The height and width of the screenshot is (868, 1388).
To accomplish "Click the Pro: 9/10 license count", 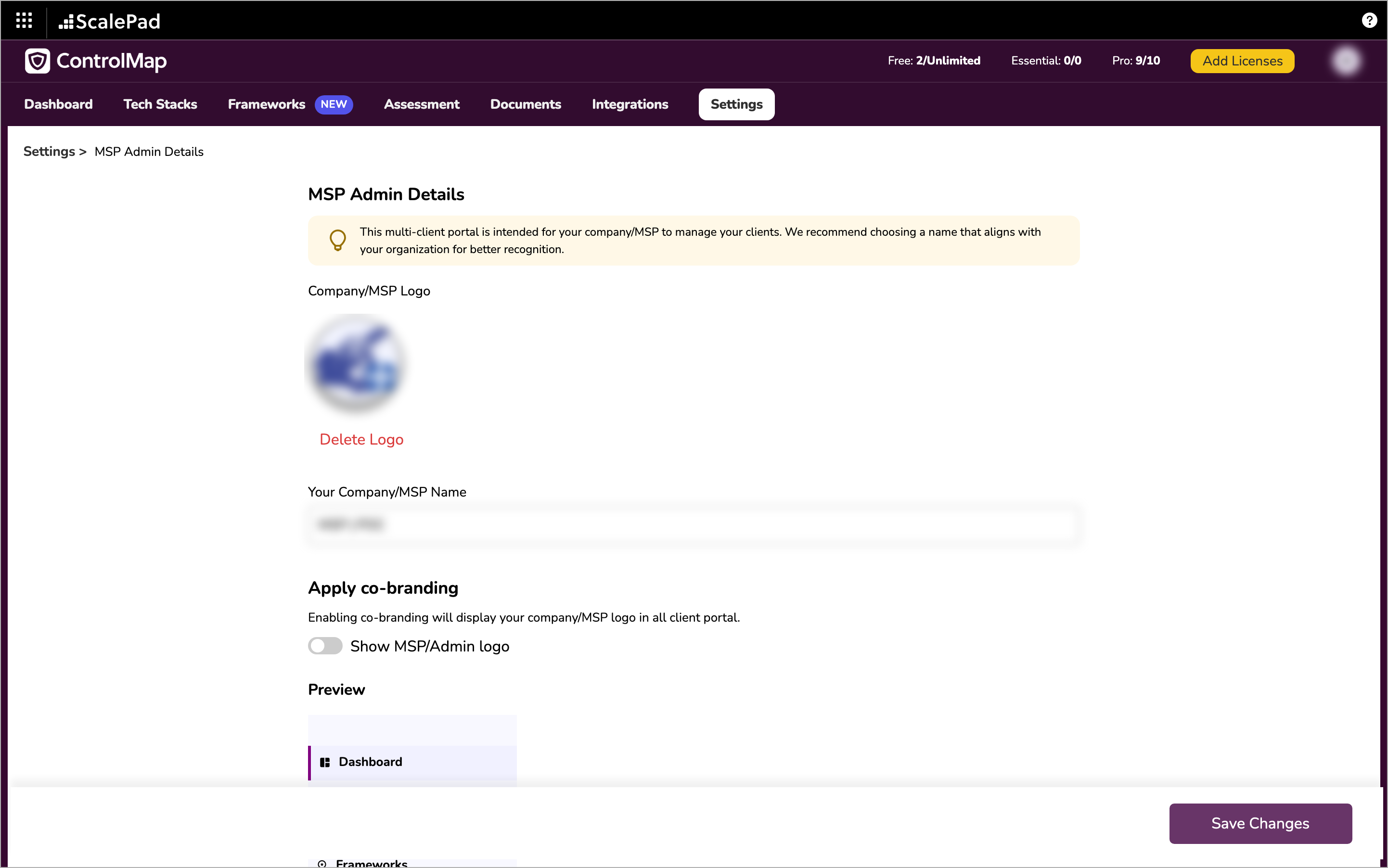I will pyautogui.click(x=1136, y=61).
